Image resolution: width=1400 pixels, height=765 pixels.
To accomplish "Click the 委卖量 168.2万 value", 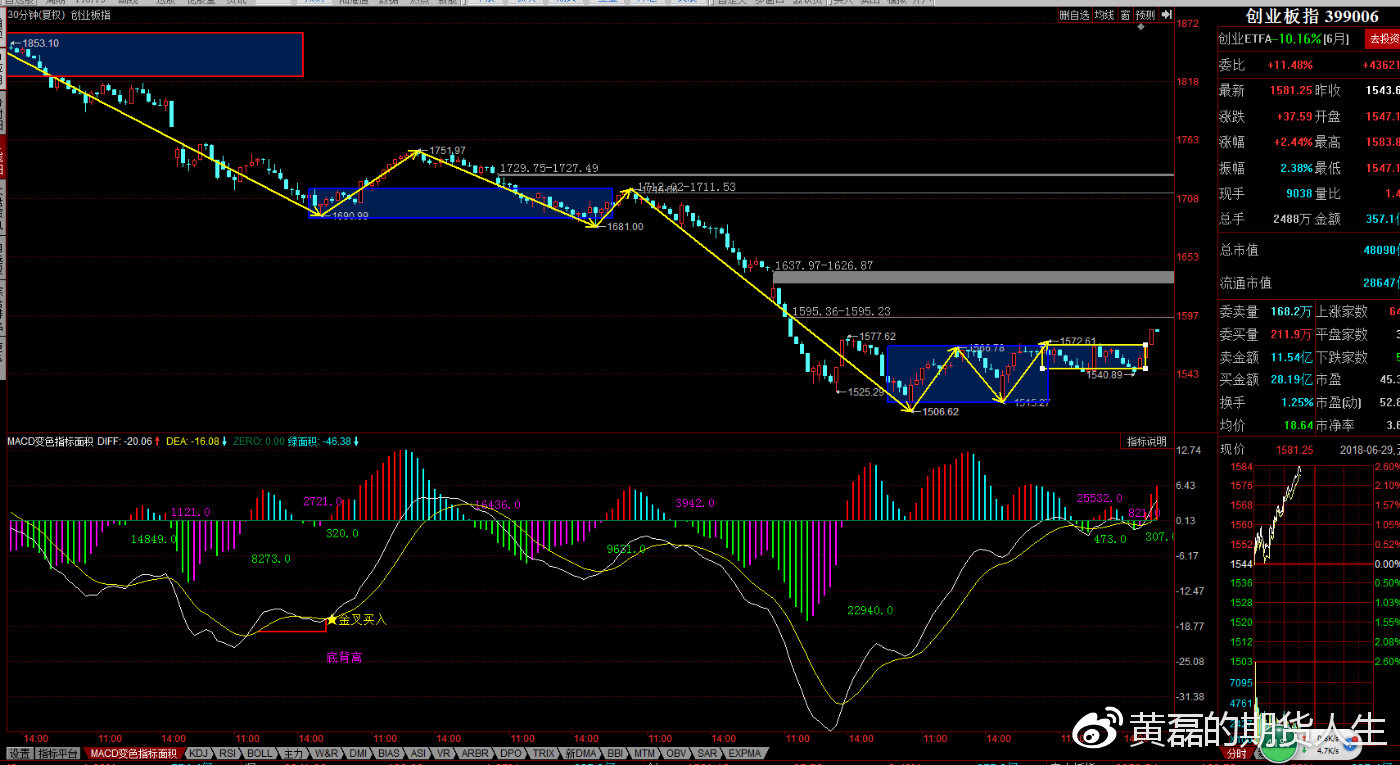I will coord(1291,312).
